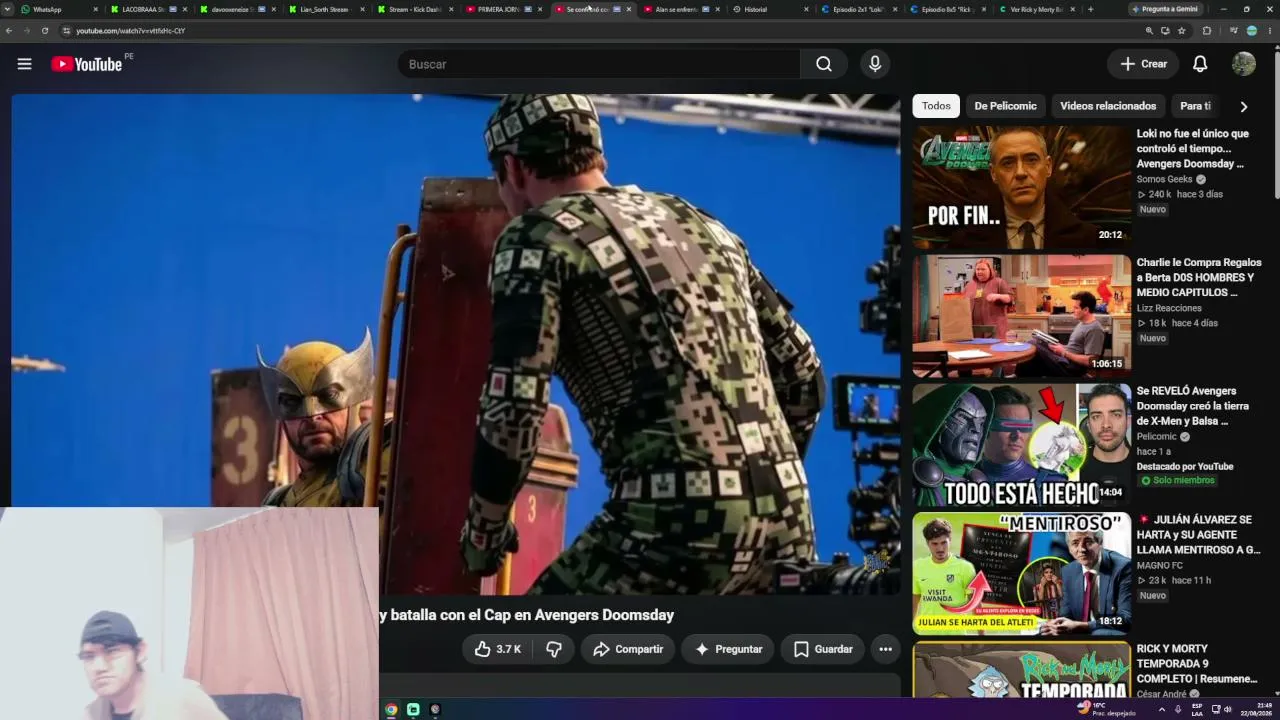Open the TODO ESTÁ HECHO thumbnail
This screenshot has height=720, width=1280.
1021,445
